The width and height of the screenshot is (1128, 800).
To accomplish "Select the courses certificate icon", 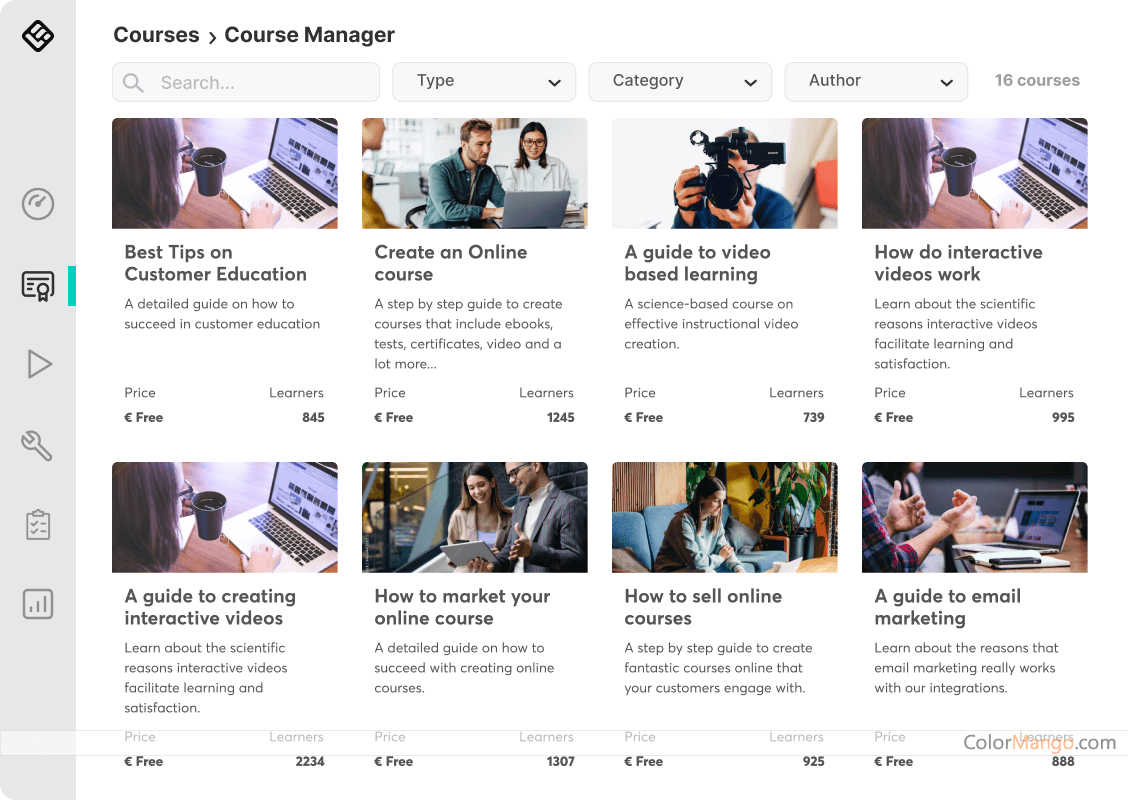I will click(x=38, y=286).
